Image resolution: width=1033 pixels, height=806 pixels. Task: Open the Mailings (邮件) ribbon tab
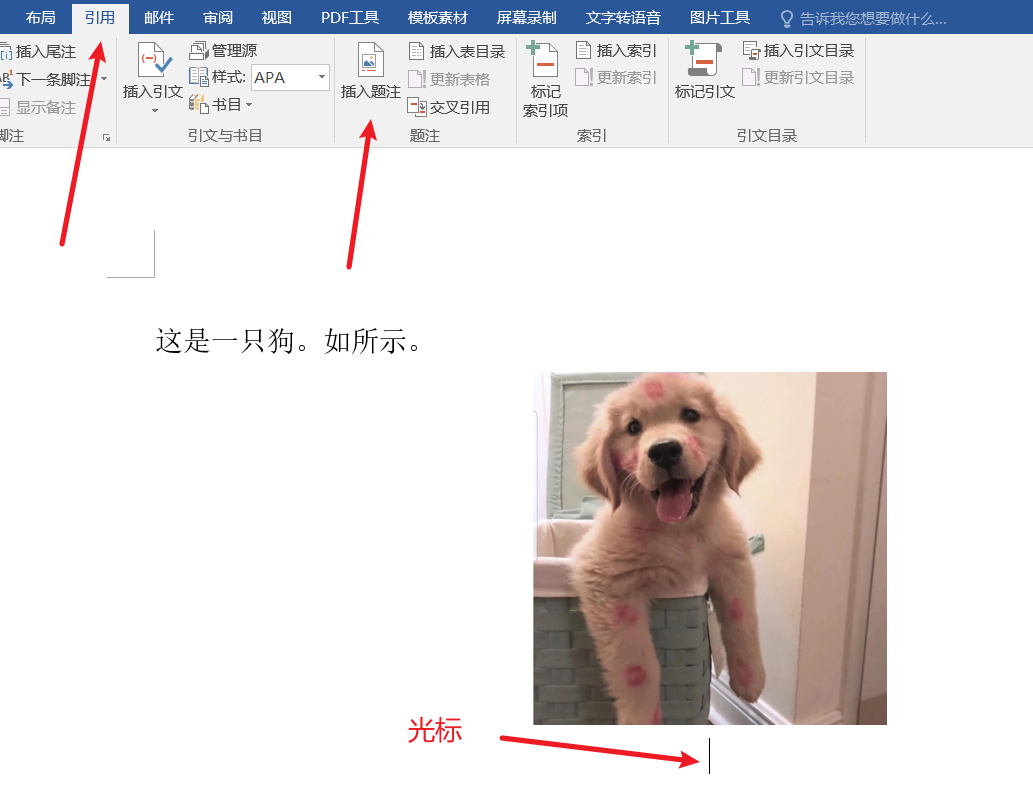158,16
